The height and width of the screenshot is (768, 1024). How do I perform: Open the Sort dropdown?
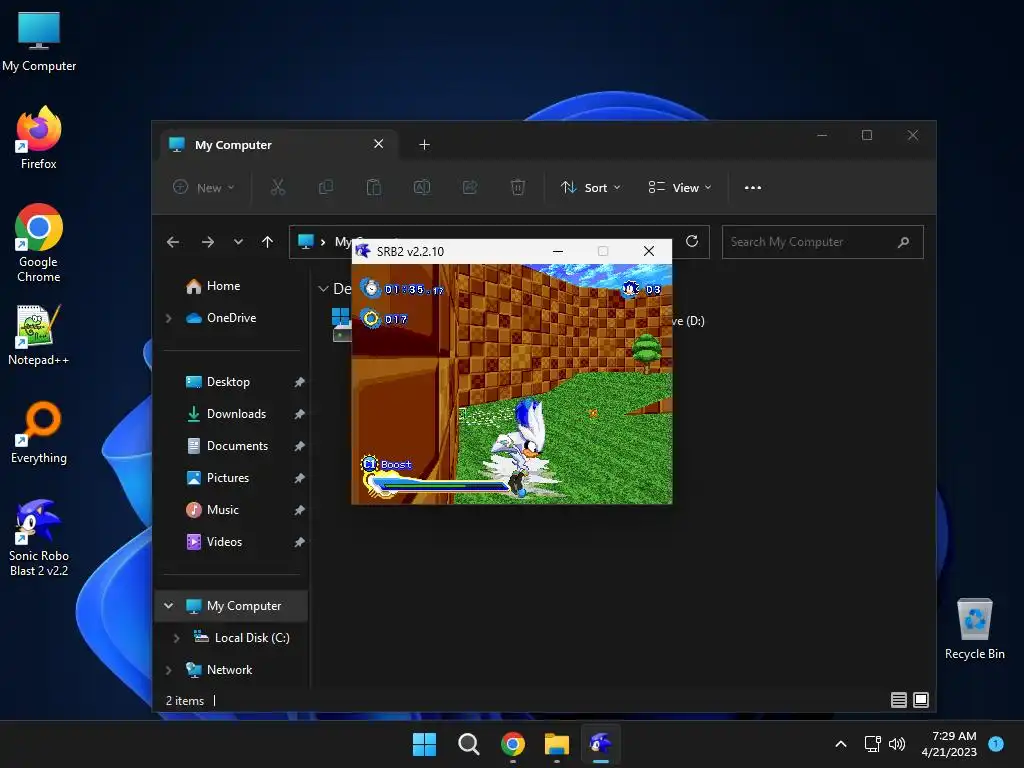(590, 187)
